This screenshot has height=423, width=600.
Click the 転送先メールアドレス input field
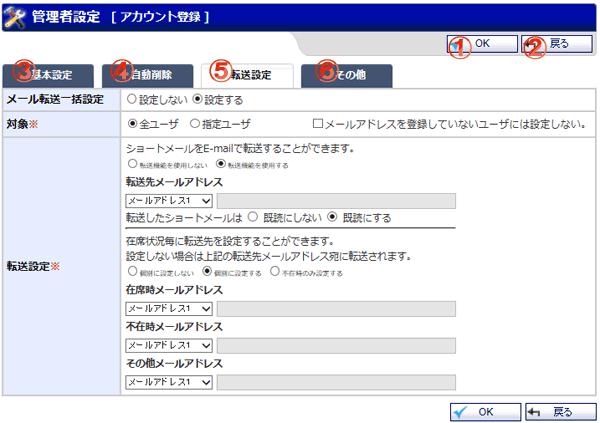point(336,201)
